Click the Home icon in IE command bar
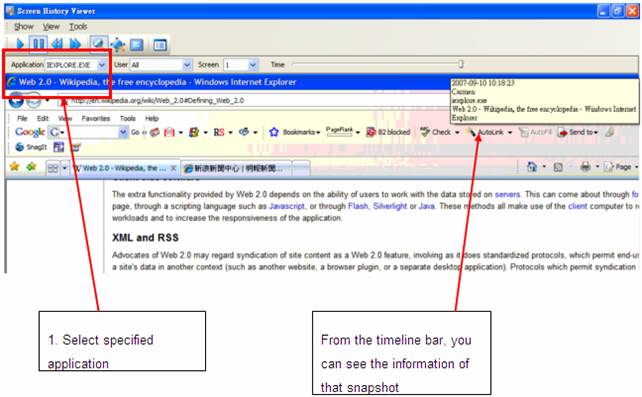642x397 pixels. point(531,167)
